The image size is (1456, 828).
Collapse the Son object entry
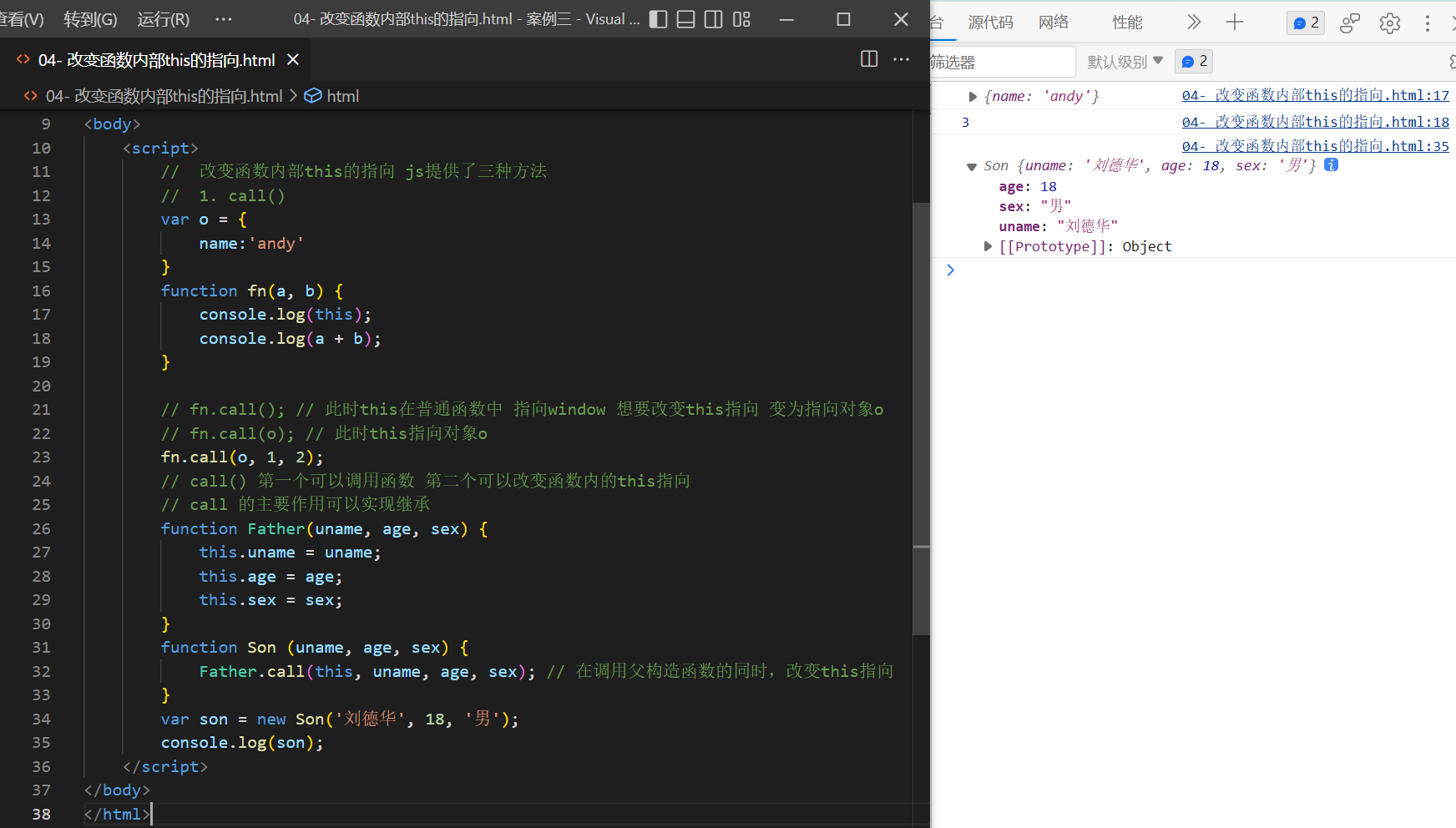point(972,167)
